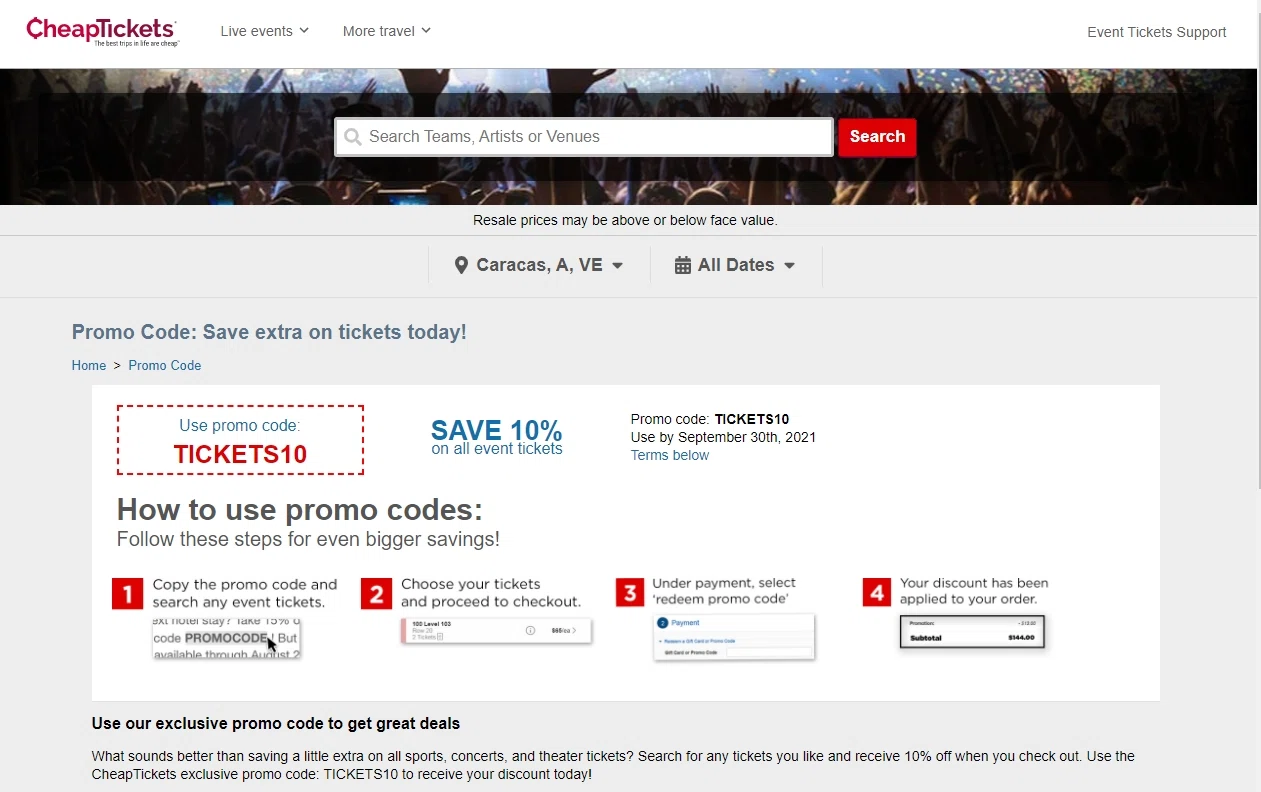Click the step 3 Payment thumbnail
The image size is (1261, 792).
click(735, 637)
